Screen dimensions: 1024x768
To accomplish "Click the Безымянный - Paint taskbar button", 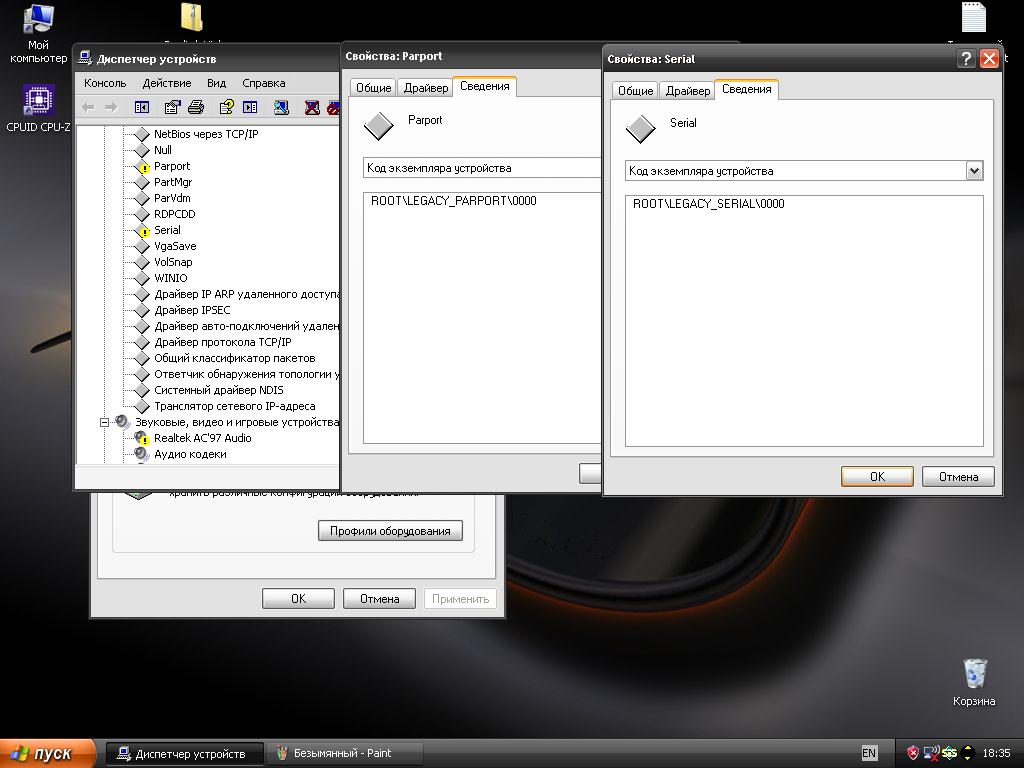I will (x=335, y=753).
